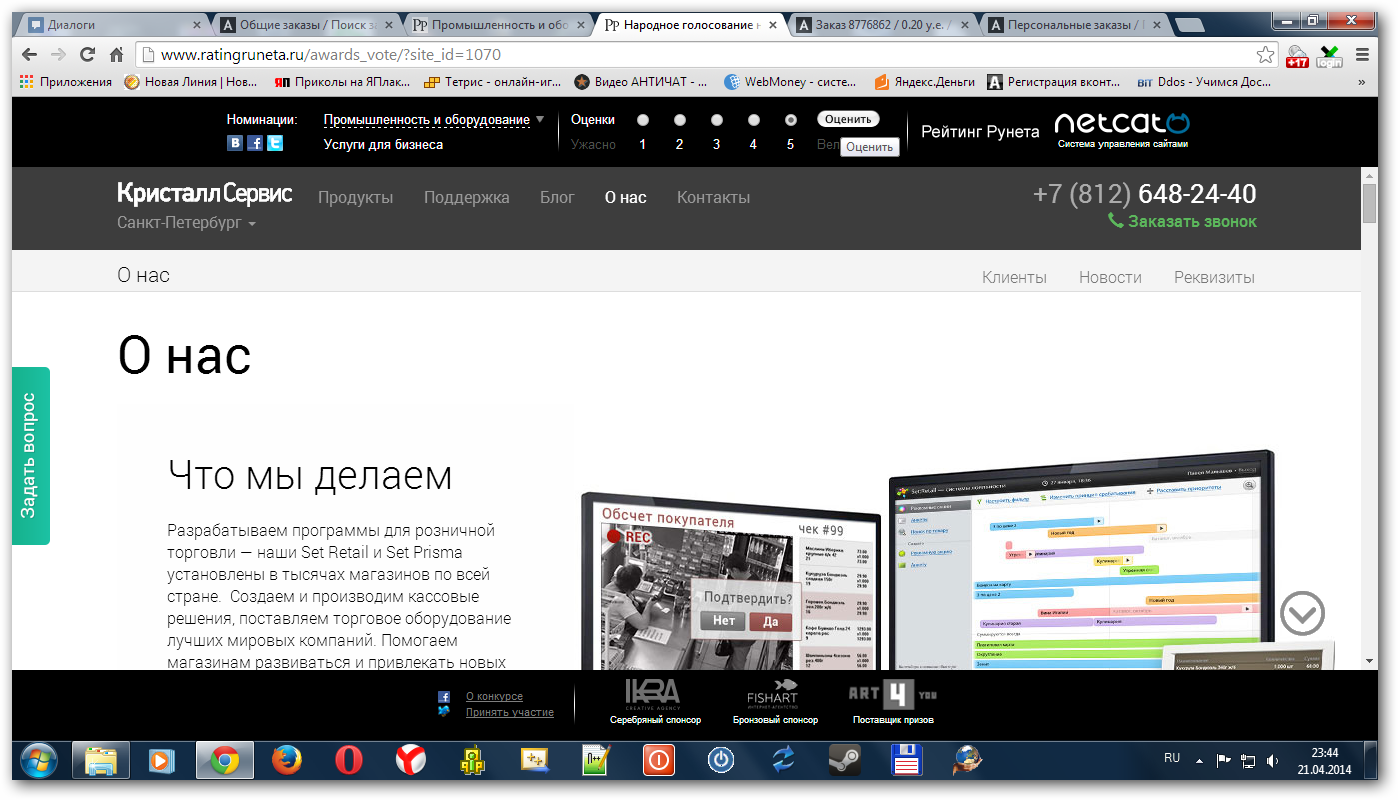Screen dimensions: 1398x800
Task: Click the Нет button in screenshot image
Action: point(724,620)
